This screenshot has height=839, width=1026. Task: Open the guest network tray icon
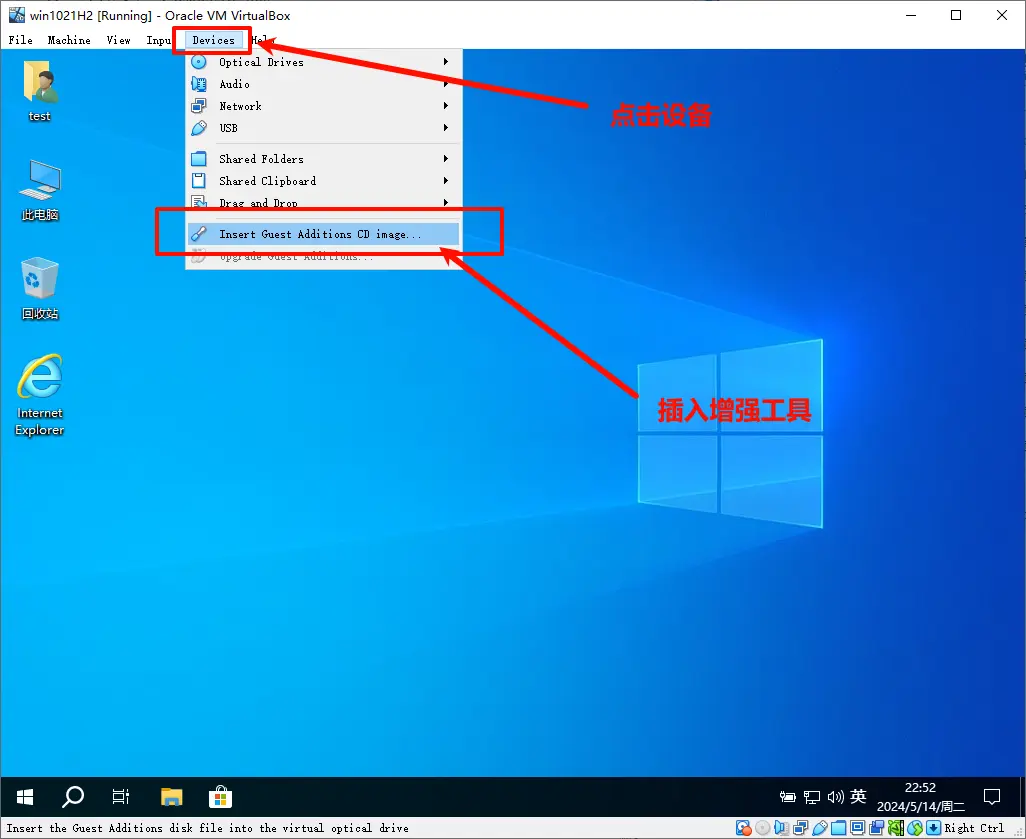tap(812, 796)
